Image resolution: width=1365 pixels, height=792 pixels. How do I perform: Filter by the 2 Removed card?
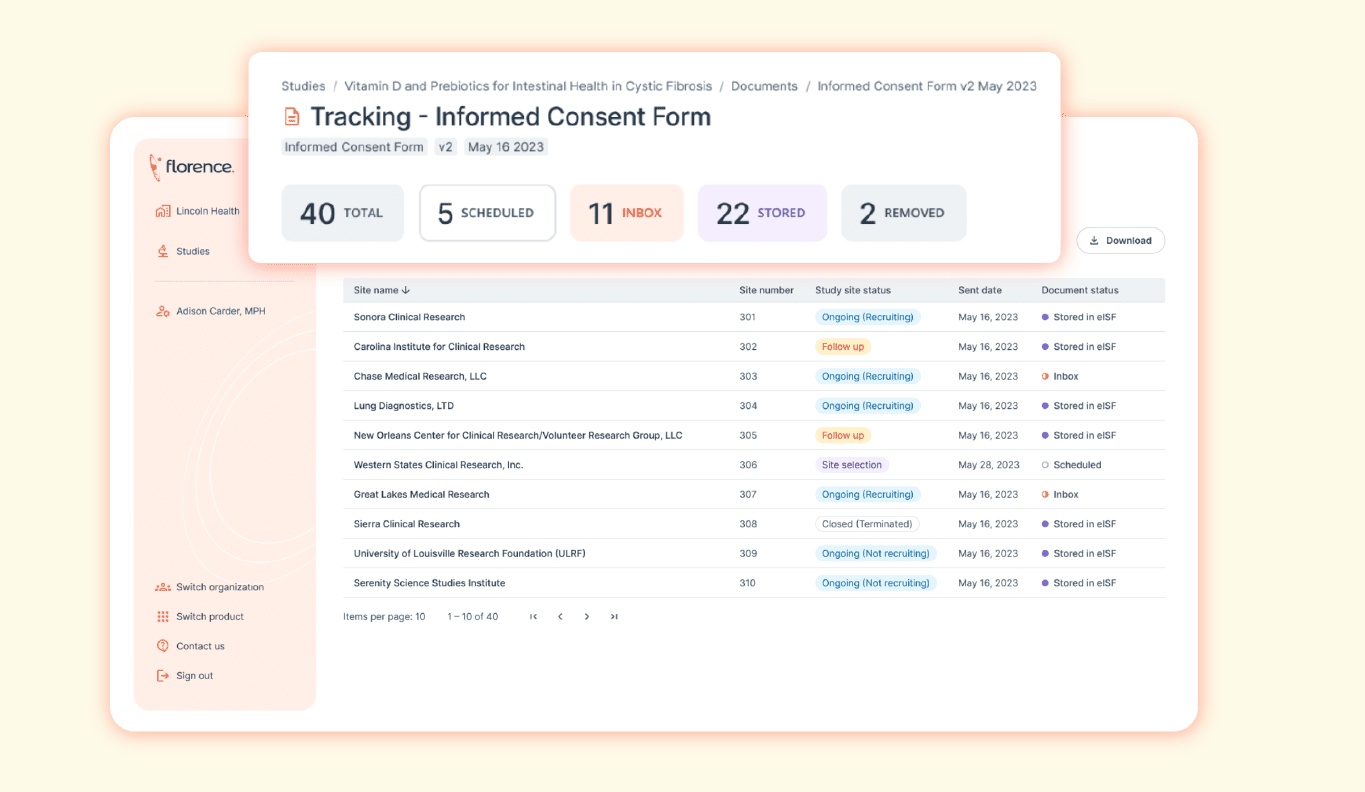904,213
